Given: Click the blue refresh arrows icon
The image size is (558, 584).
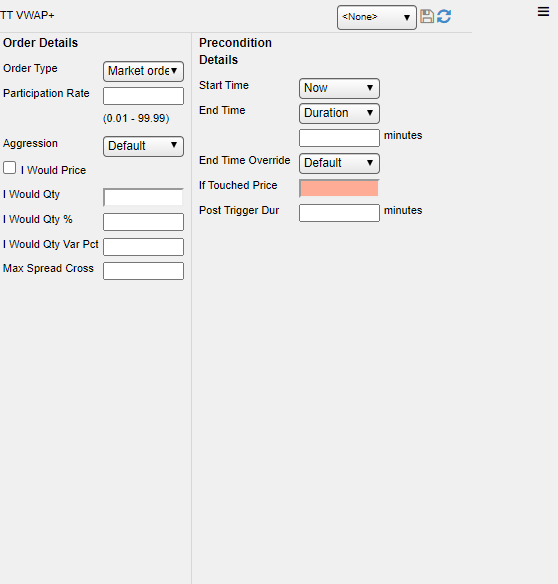Looking at the screenshot, I should (x=444, y=16).
